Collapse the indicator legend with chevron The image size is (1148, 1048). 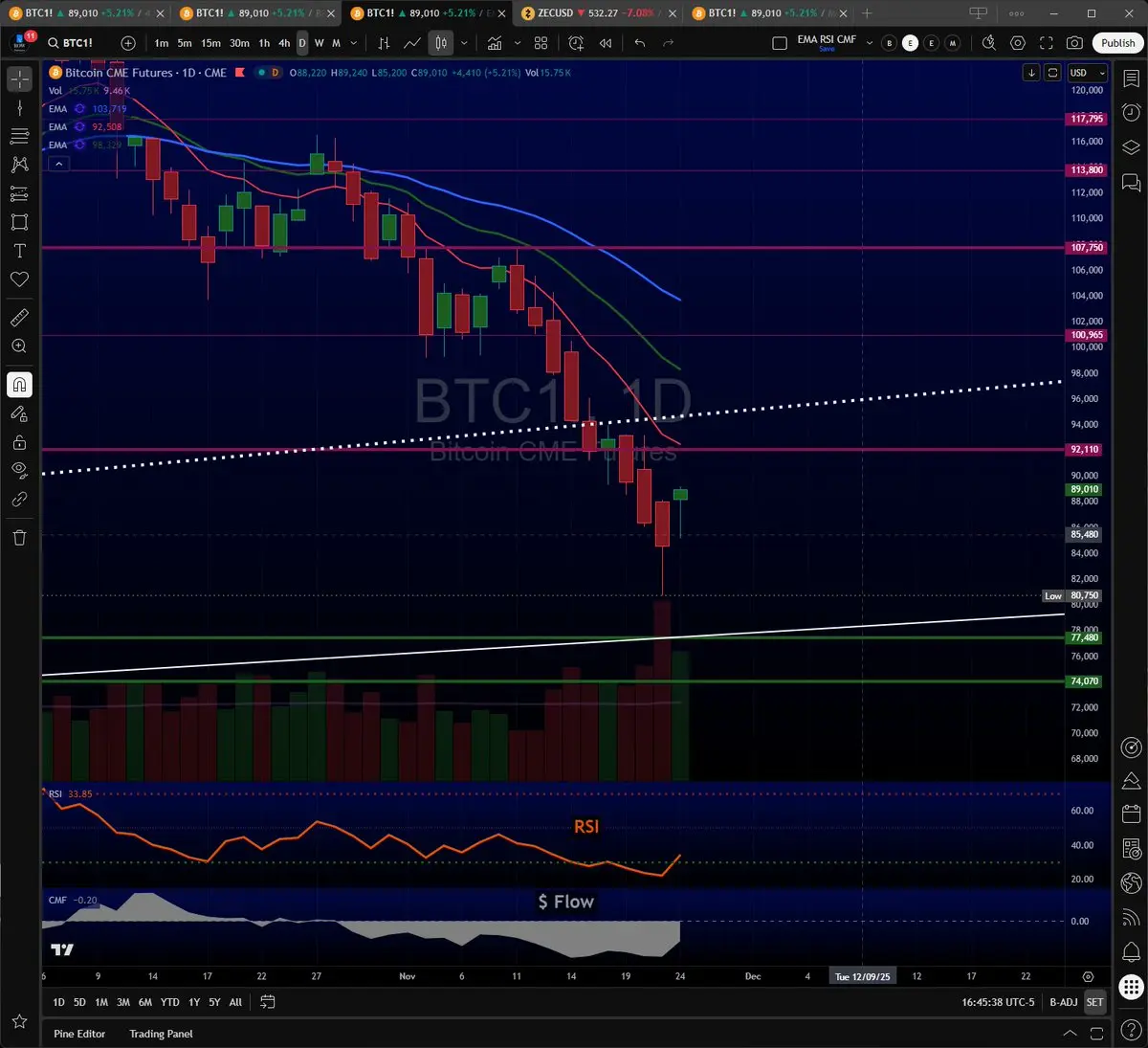point(58,164)
